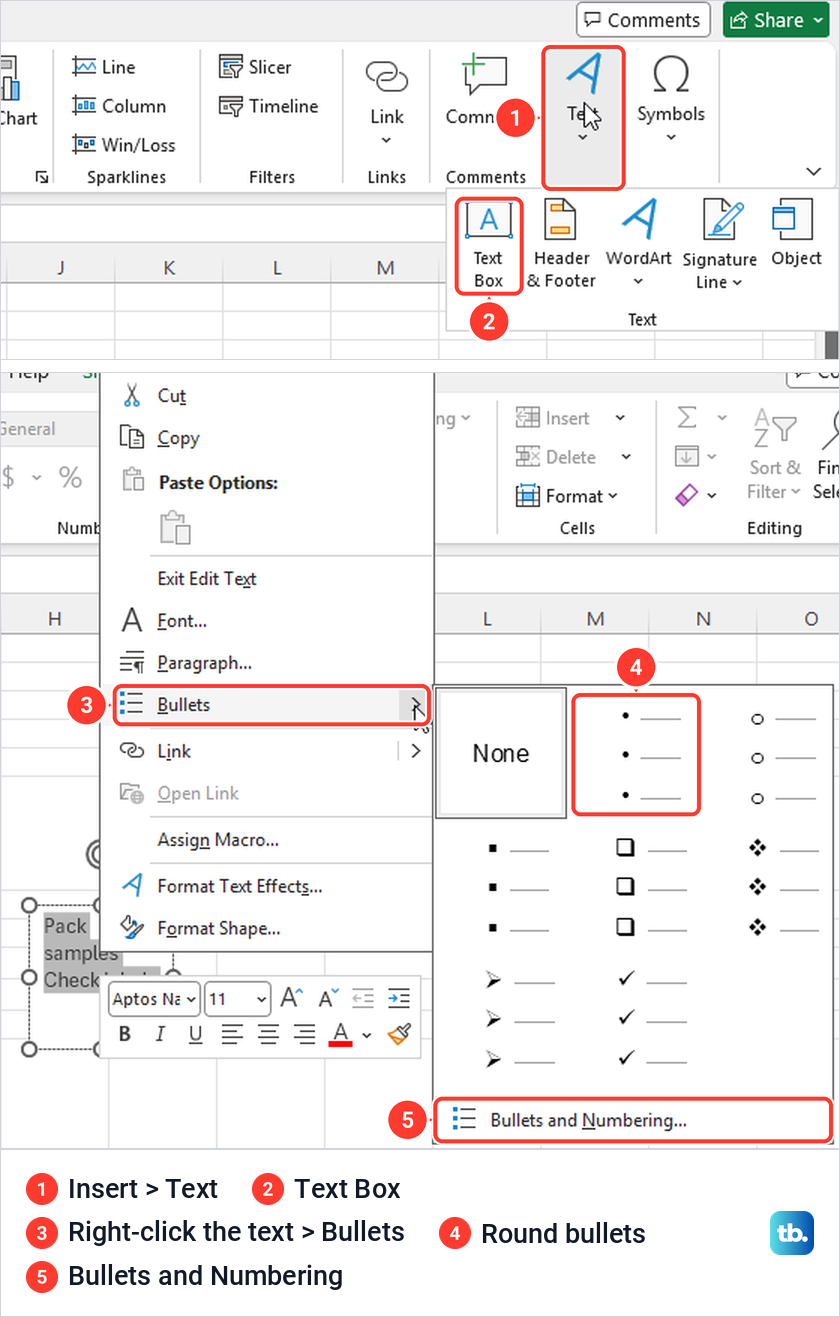Choose Link in context menu
This screenshot has width=840, height=1317.
click(267, 751)
